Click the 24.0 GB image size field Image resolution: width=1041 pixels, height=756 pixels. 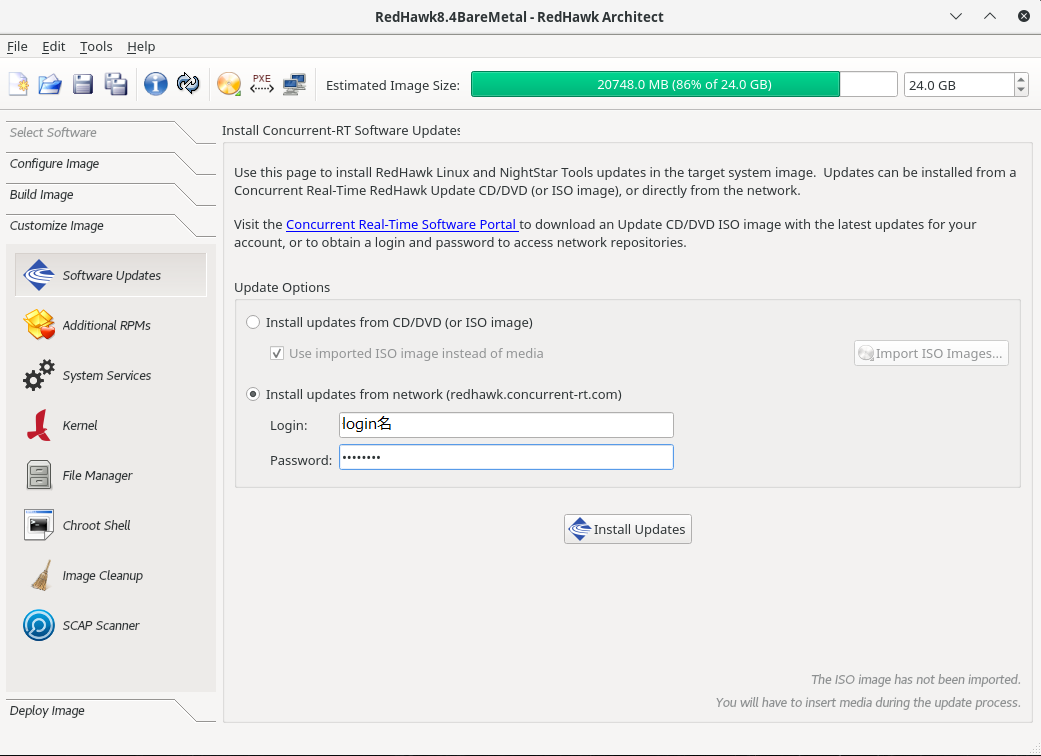[x=959, y=85]
